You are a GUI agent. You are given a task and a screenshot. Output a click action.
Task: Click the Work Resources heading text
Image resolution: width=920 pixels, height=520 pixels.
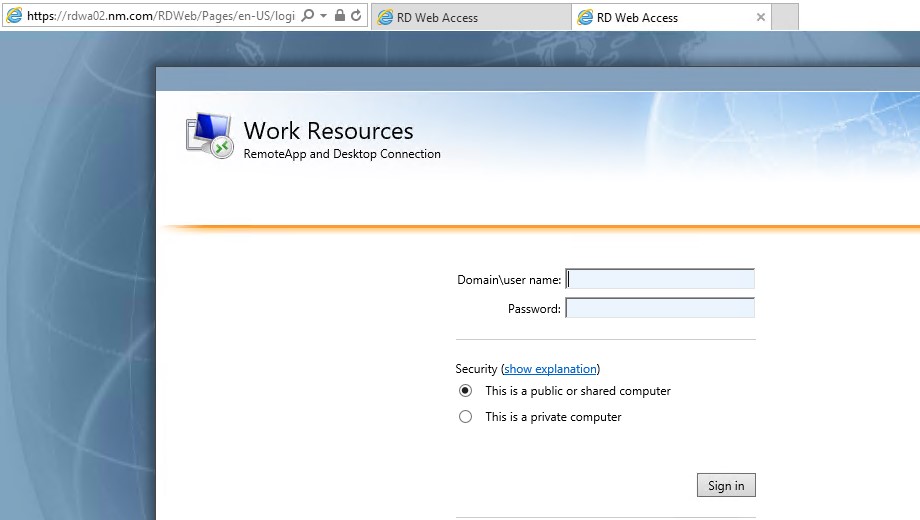pos(328,131)
